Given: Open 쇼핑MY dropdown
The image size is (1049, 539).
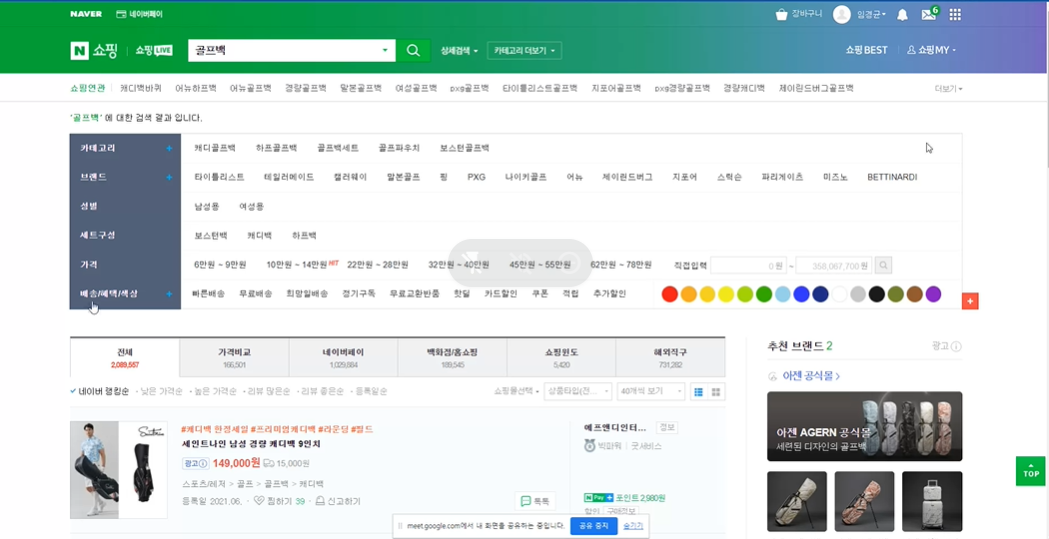Looking at the screenshot, I should click(x=931, y=50).
